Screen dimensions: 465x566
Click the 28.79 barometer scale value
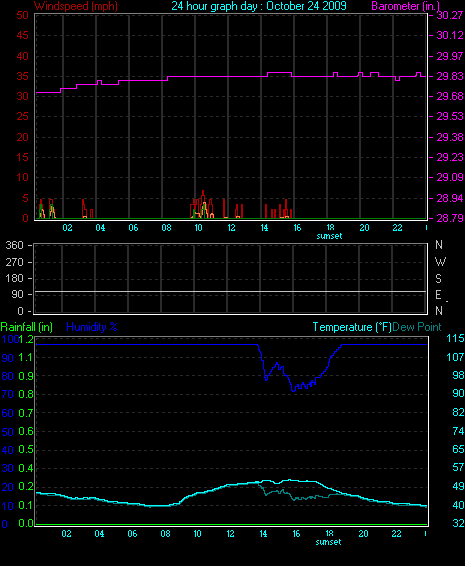[x=449, y=218]
